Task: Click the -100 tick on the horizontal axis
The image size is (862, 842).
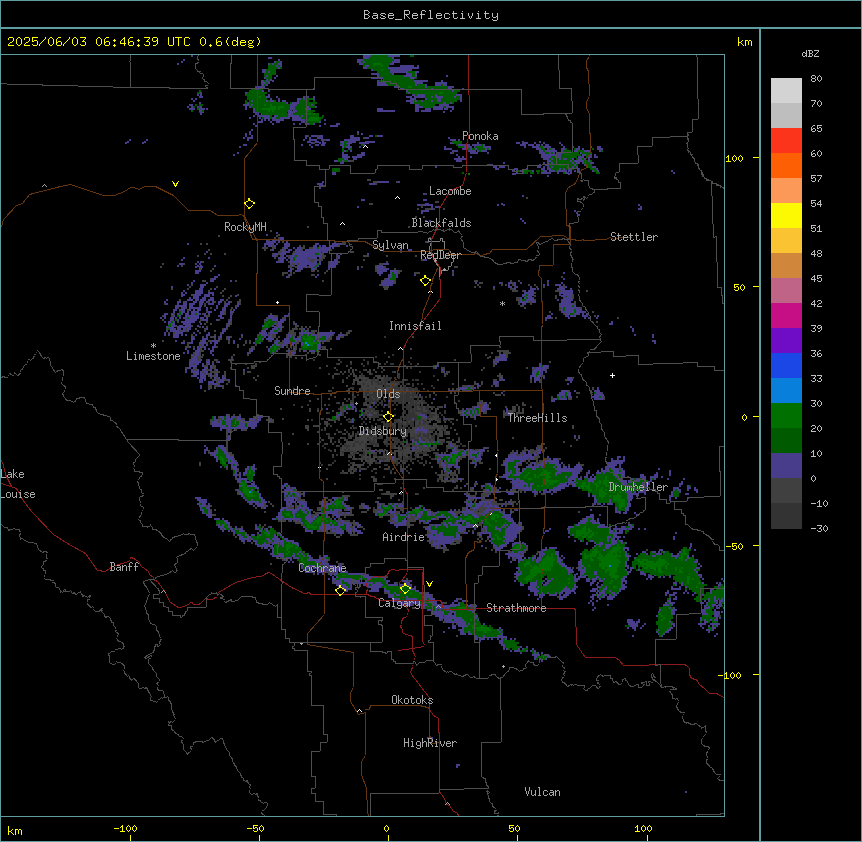Action: (x=126, y=828)
